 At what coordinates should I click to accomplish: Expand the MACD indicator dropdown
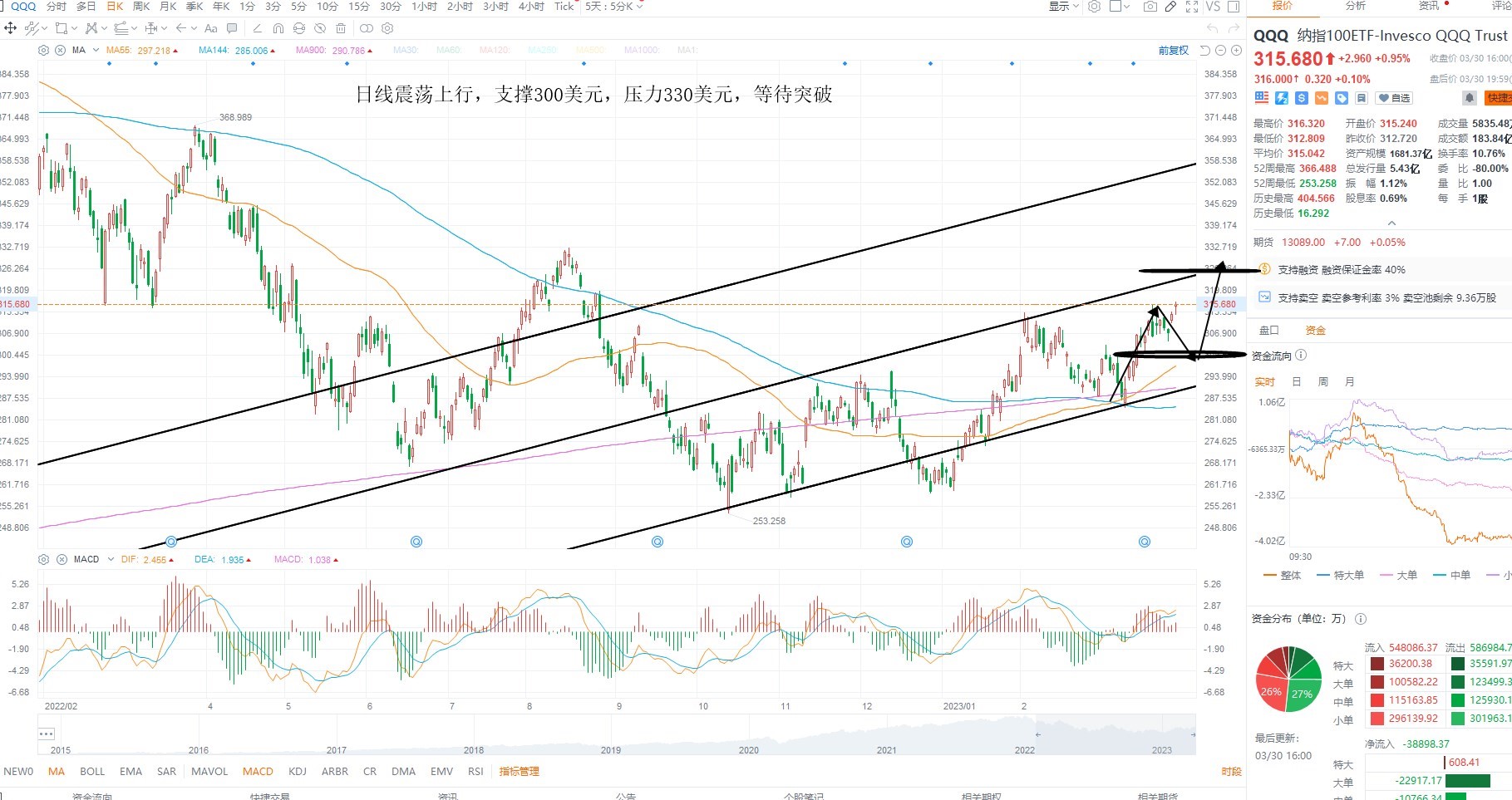111,560
